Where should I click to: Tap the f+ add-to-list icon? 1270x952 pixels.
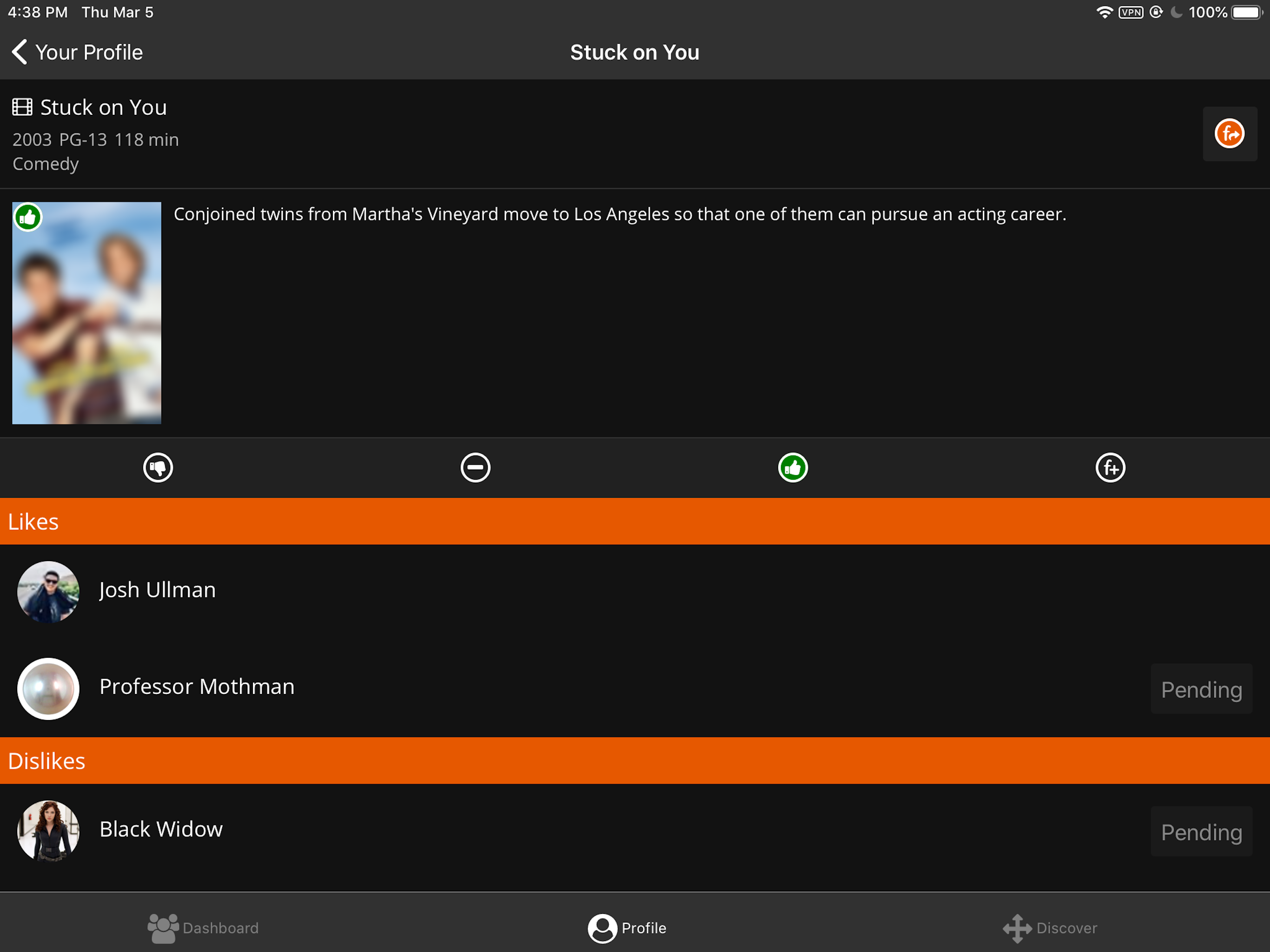(1111, 467)
